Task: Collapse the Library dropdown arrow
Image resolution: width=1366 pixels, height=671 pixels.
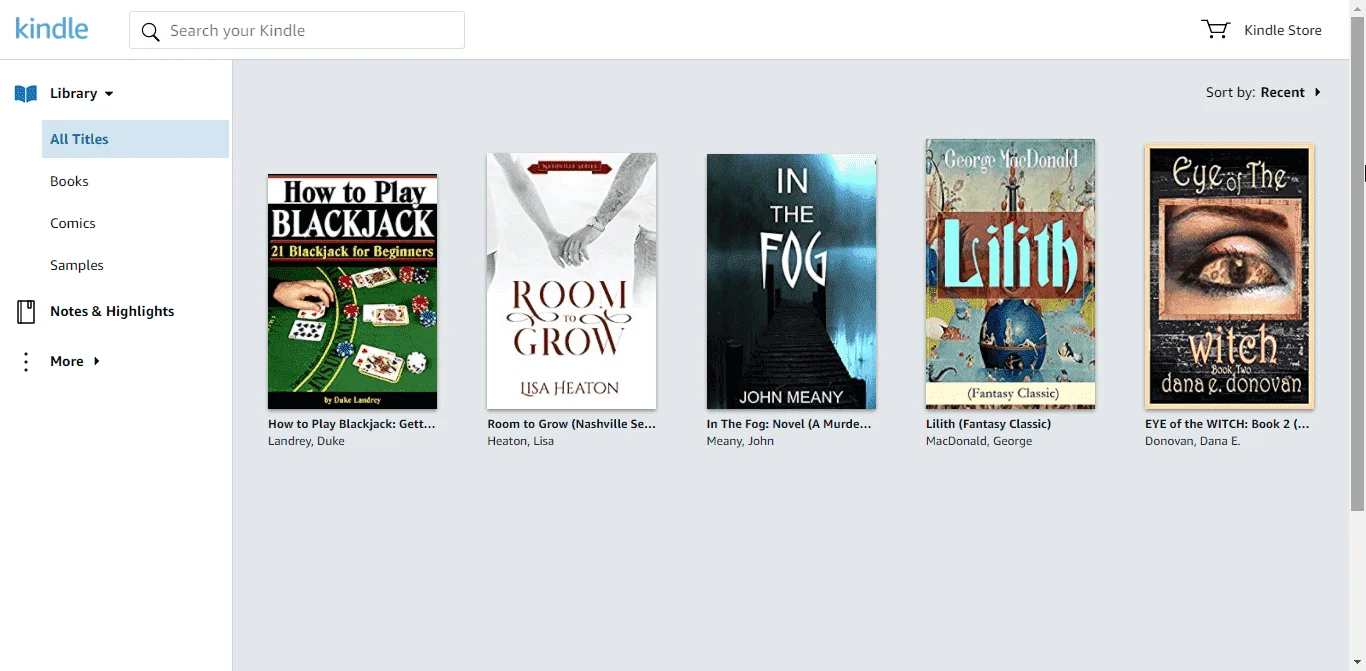Action: click(x=109, y=94)
